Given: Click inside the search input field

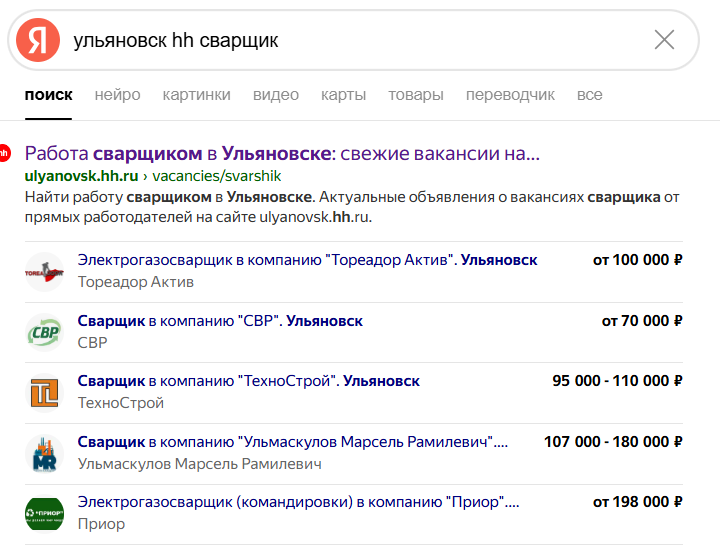Looking at the screenshot, I should 350,40.
